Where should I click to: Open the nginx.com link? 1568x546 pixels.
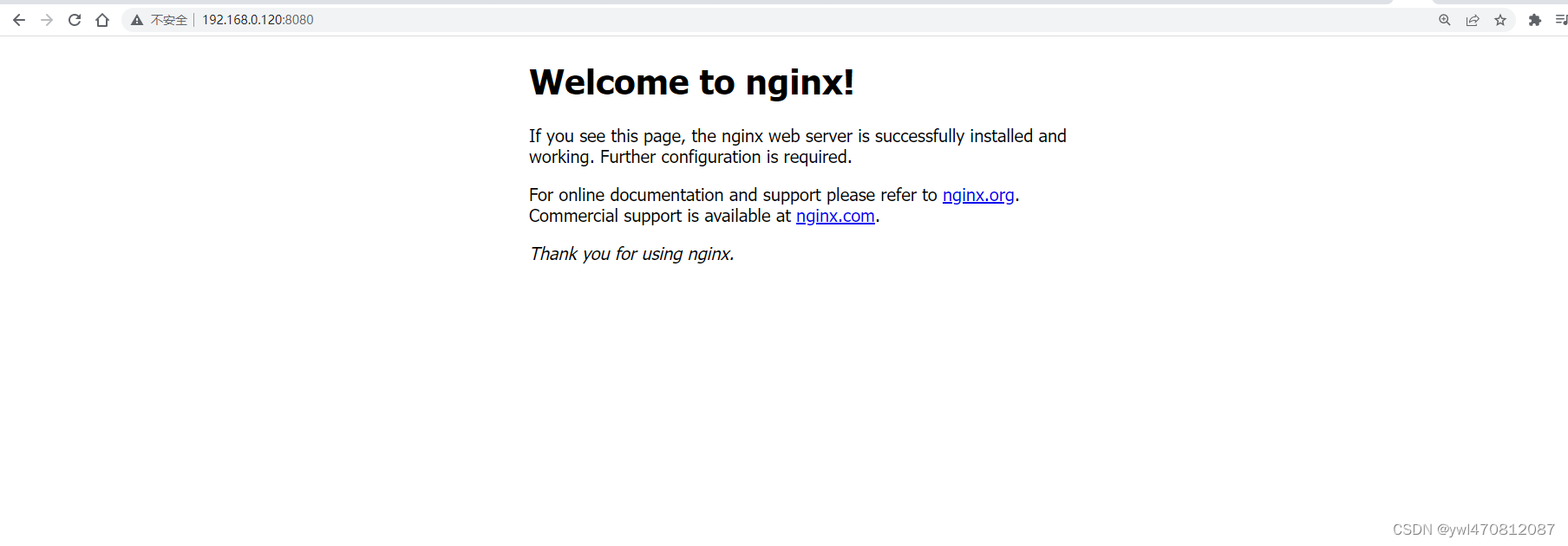(x=835, y=216)
